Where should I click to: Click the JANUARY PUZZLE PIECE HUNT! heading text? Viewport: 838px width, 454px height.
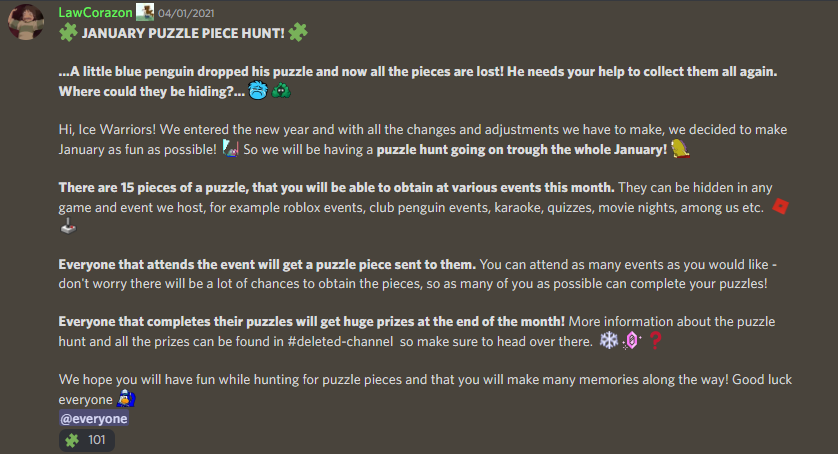coord(183,32)
